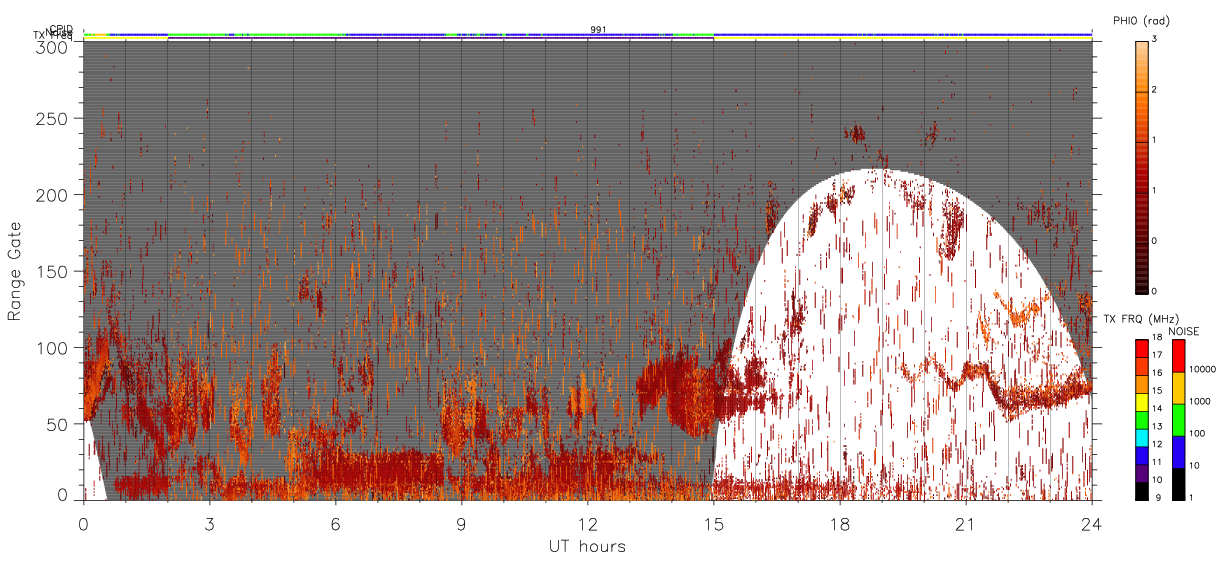Click the PHI0 gradient color bar

(x=1141, y=166)
